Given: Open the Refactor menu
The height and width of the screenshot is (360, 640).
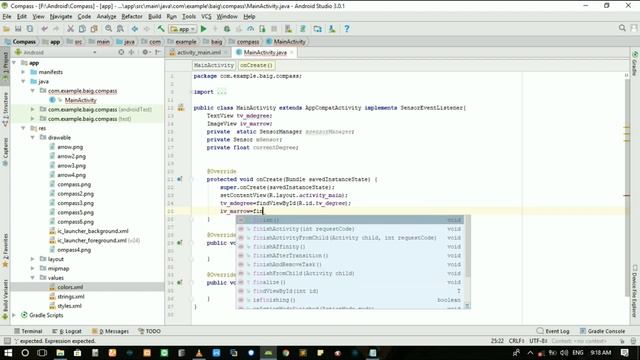Looking at the screenshot, I should coord(132,17).
